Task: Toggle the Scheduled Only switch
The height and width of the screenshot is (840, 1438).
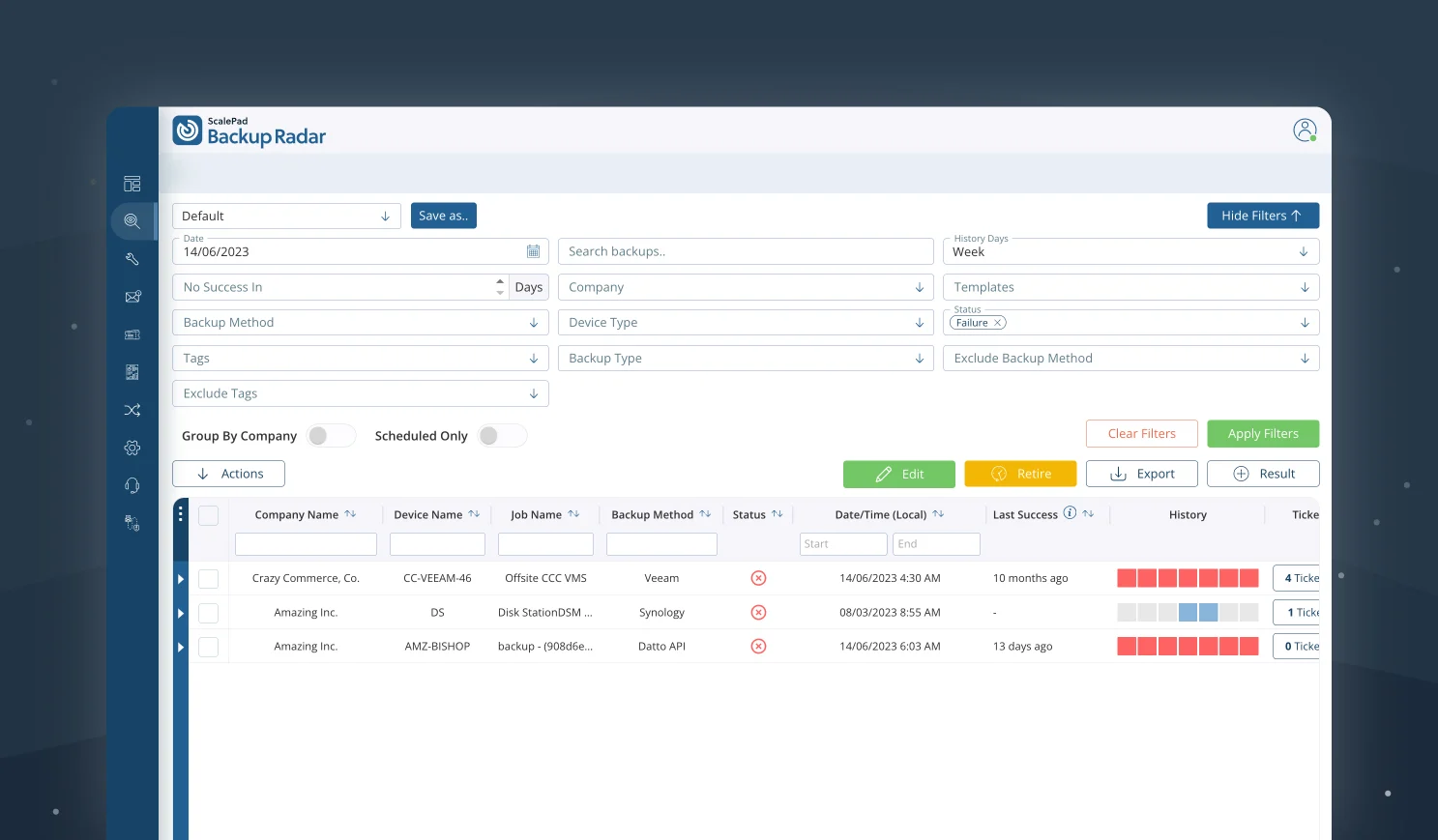Action: click(x=501, y=435)
